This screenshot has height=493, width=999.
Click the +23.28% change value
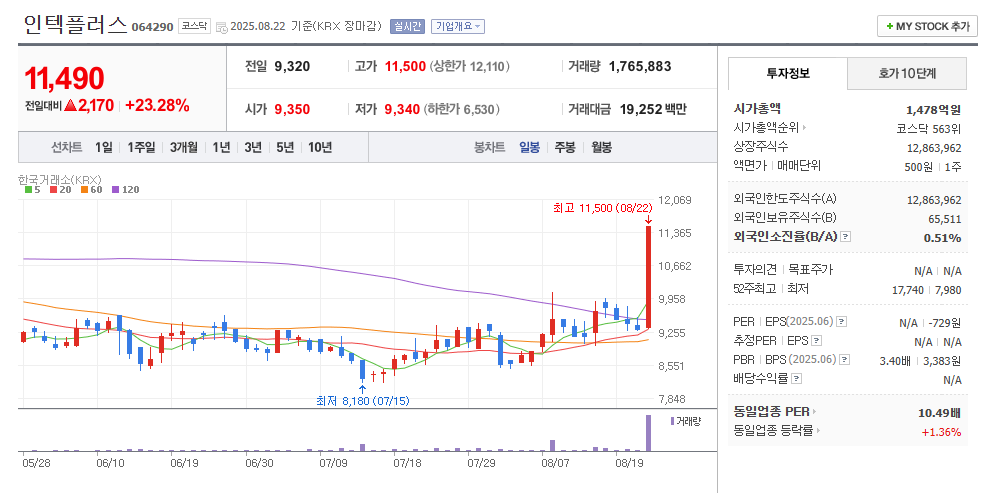point(157,106)
